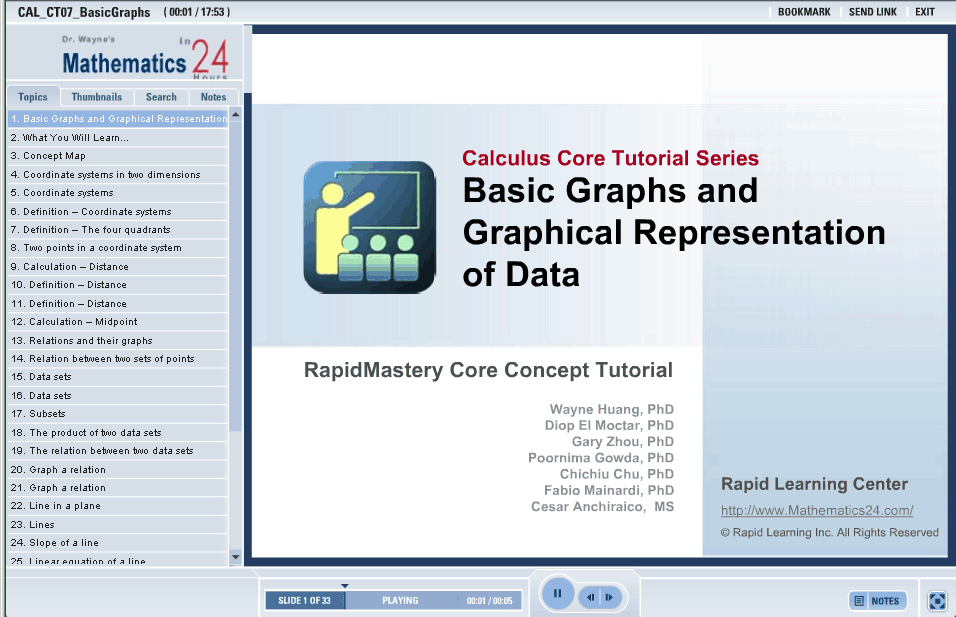The width and height of the screenshot is (956, 617).
Task: Click the BOOKMARK button
Action: click(x=804, y=12)
